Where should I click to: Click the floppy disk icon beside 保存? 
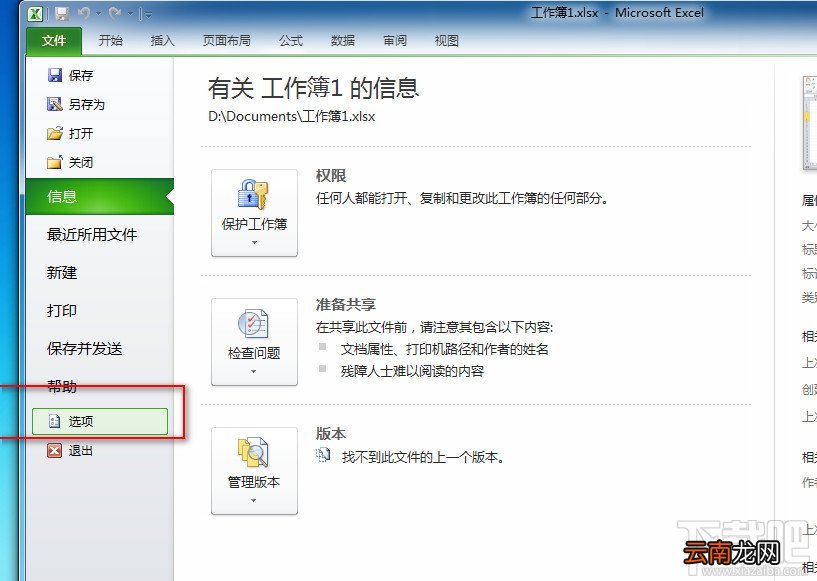(x=55, y=76)
